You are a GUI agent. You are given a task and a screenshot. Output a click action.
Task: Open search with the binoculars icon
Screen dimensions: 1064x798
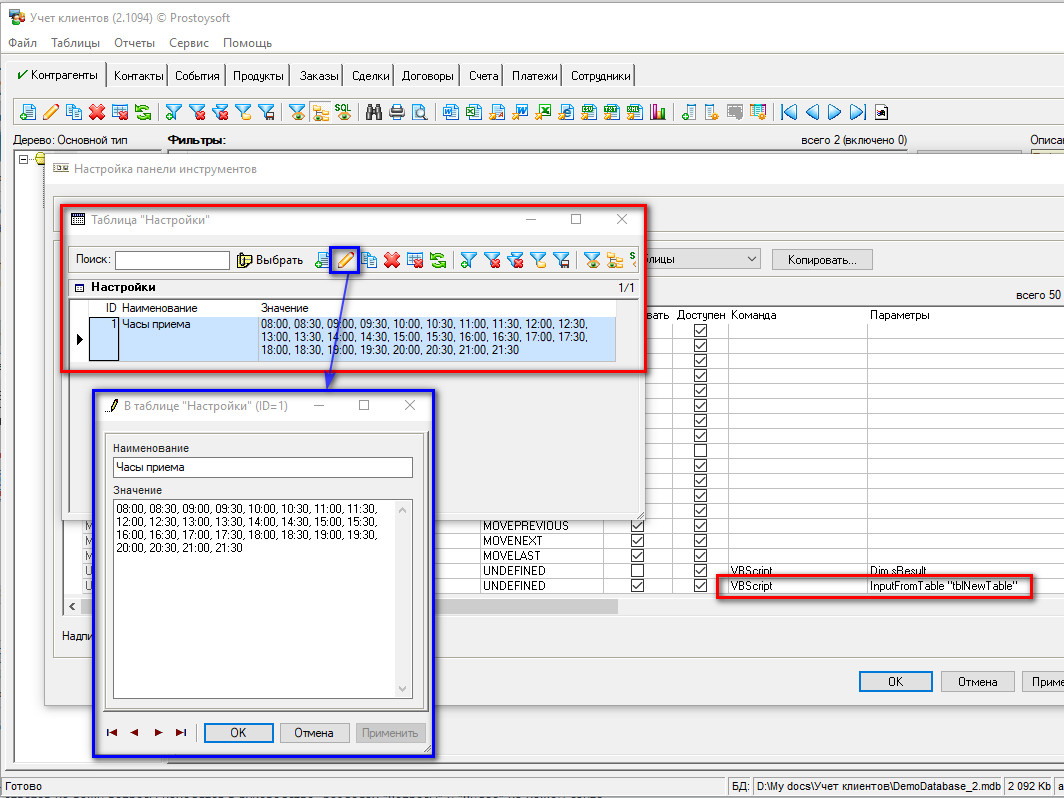[374, 112]
